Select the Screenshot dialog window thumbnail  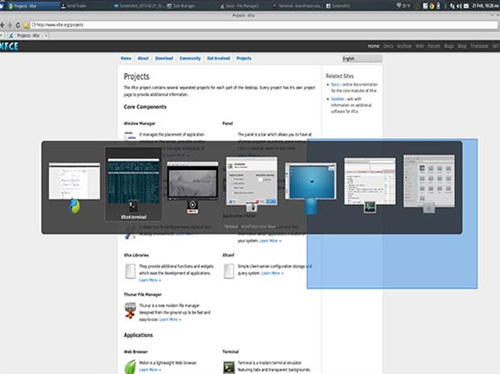click(252, 181)
